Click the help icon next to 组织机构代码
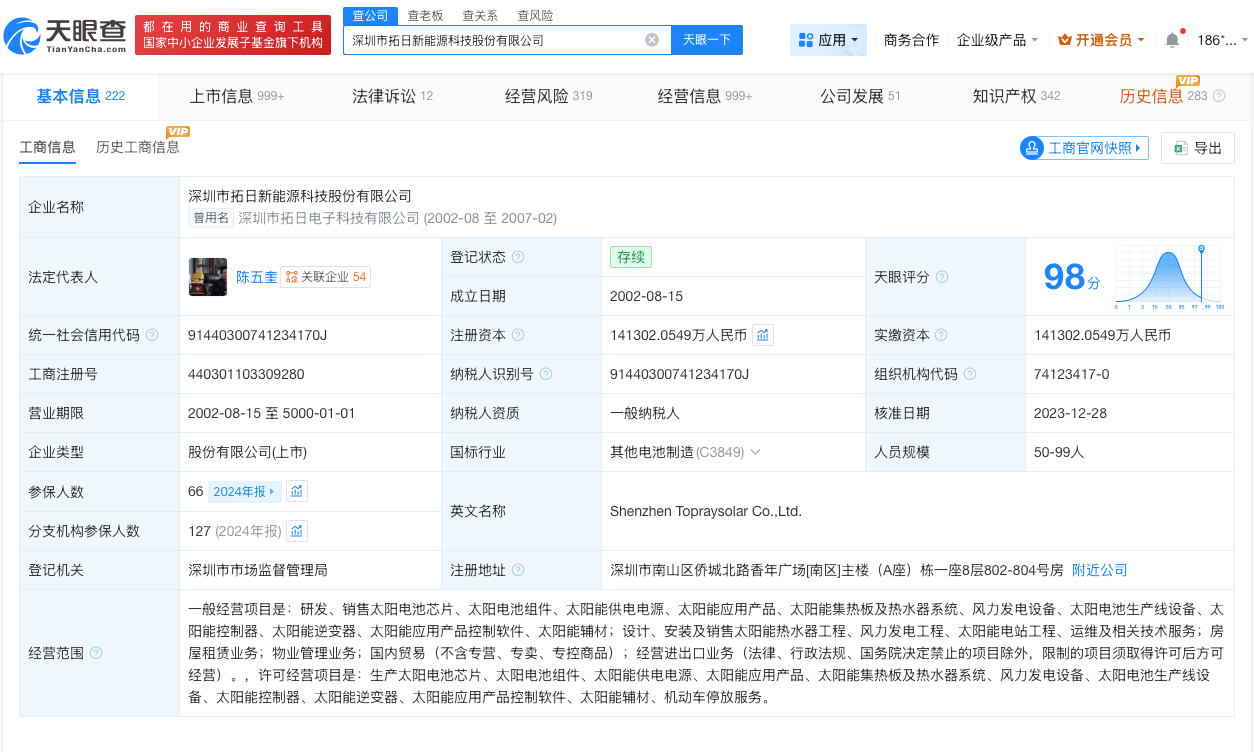This screenshot has width=1254, height=752. pyautogui.click(x=970, y=374)
